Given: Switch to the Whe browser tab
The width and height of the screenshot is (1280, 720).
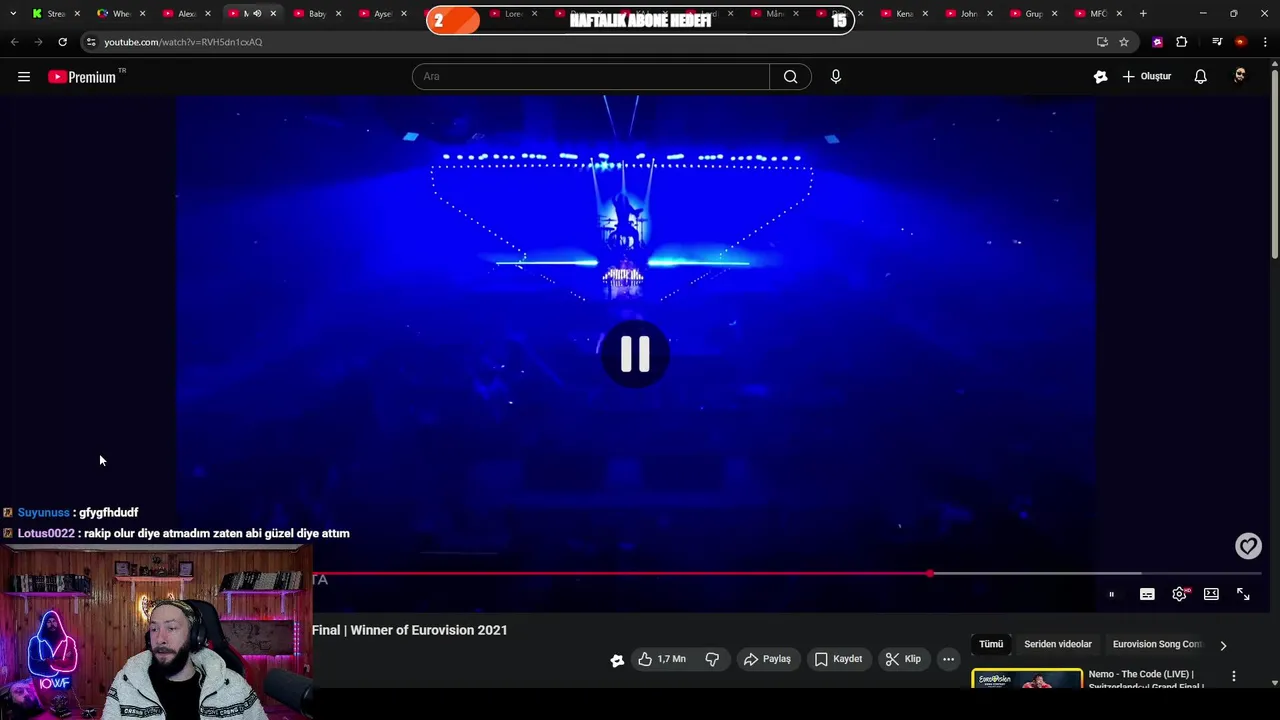Looking at the screenshot, I should pos(120,13).
